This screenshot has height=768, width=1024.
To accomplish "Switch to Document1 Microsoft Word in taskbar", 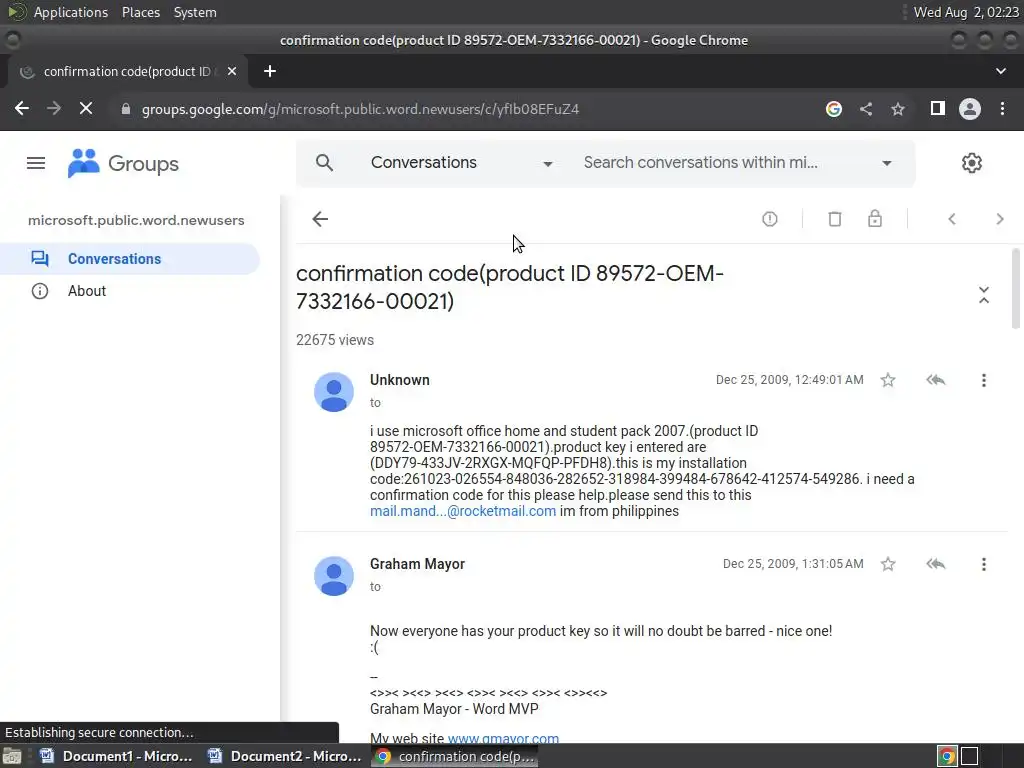I will pos(116,756).
